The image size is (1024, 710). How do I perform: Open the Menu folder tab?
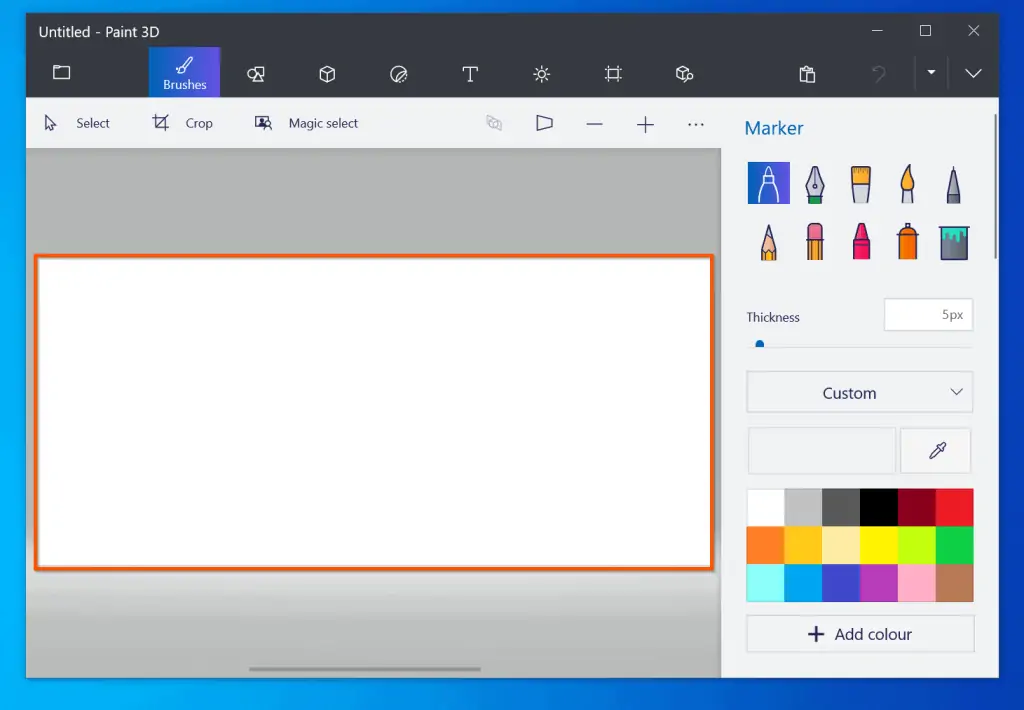pos(62,73)
